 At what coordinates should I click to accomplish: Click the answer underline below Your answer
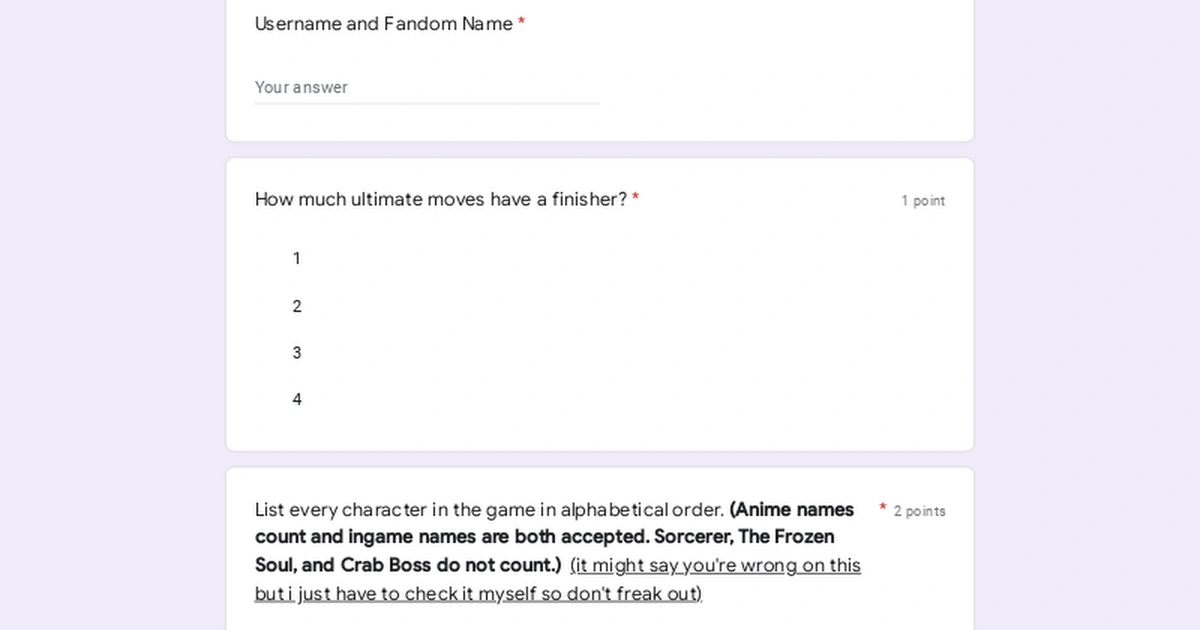(x=427, y=102)
